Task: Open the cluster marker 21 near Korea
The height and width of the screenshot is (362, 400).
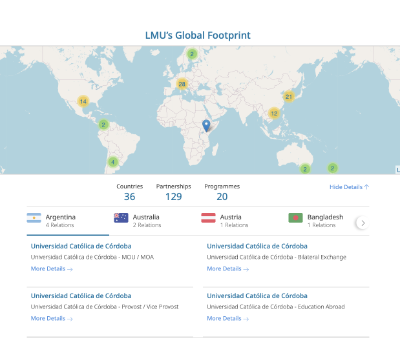Action: tap(289, 97)
